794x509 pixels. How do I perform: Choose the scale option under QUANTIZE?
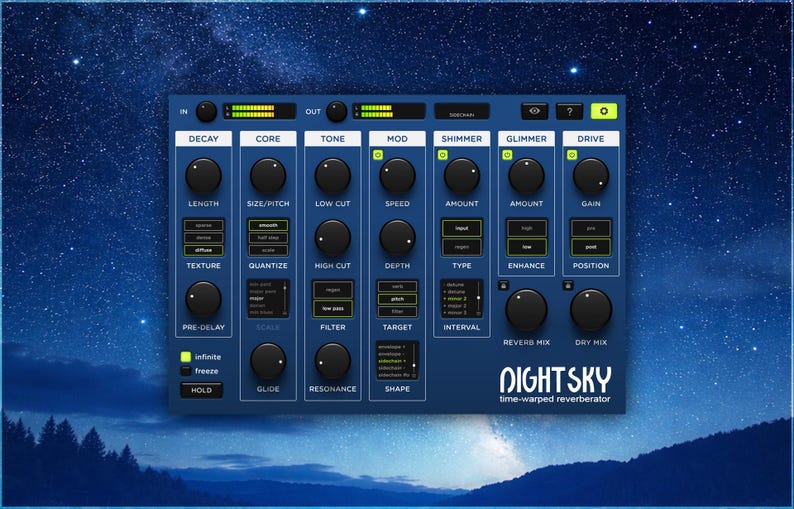tap(268, 250)
